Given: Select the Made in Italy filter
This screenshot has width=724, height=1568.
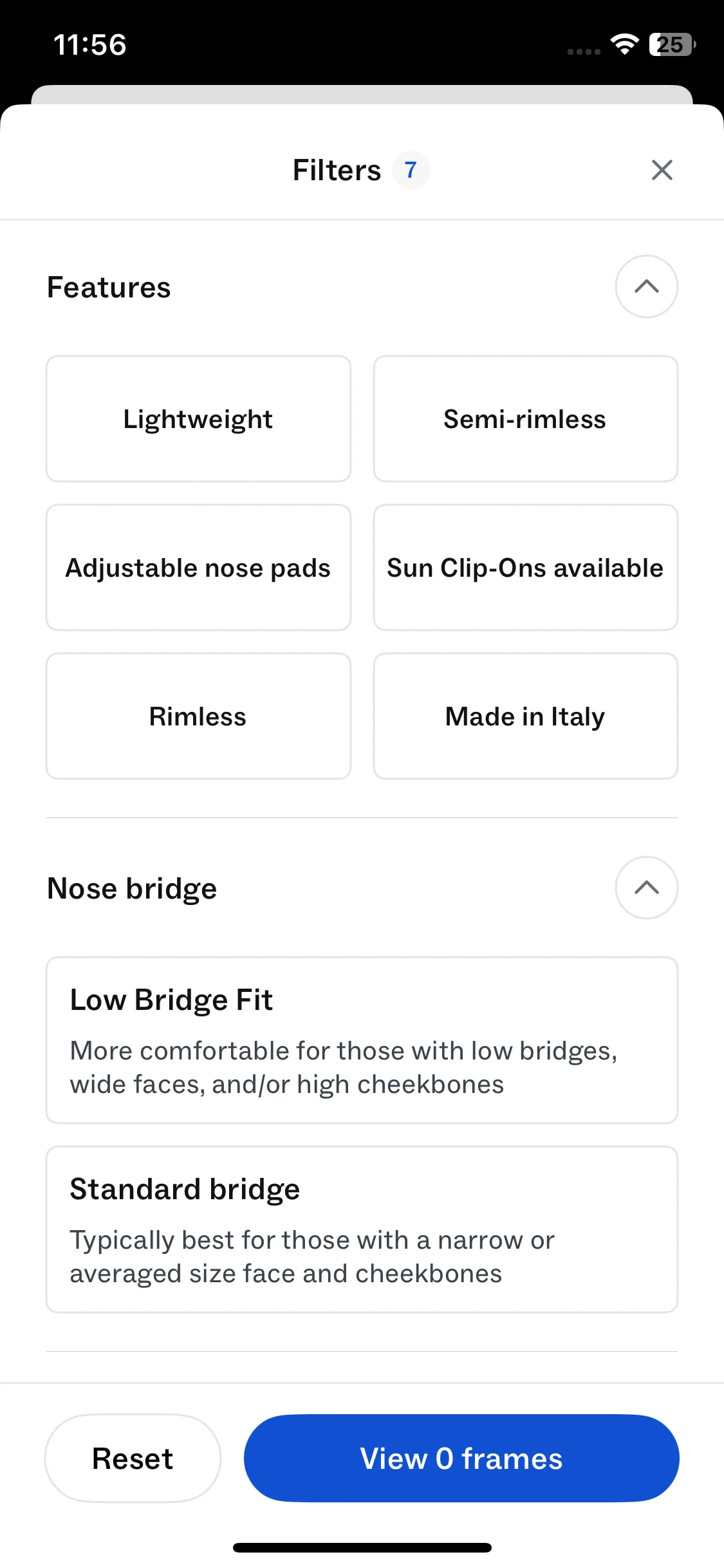Looking at the screenshot, I should pos(525,716).
